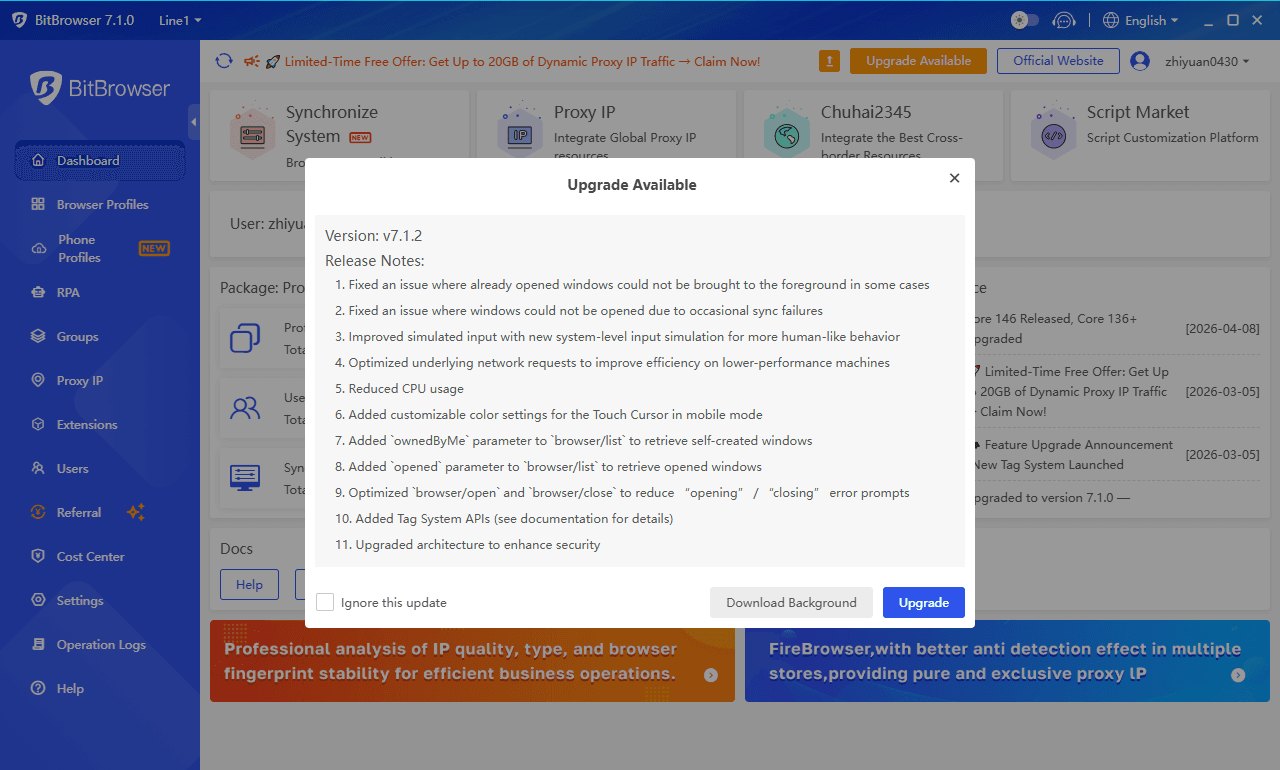Open the Script Market icon
The width and height of the screenshot is (1280, 770).
click(x=1052, y=134)
